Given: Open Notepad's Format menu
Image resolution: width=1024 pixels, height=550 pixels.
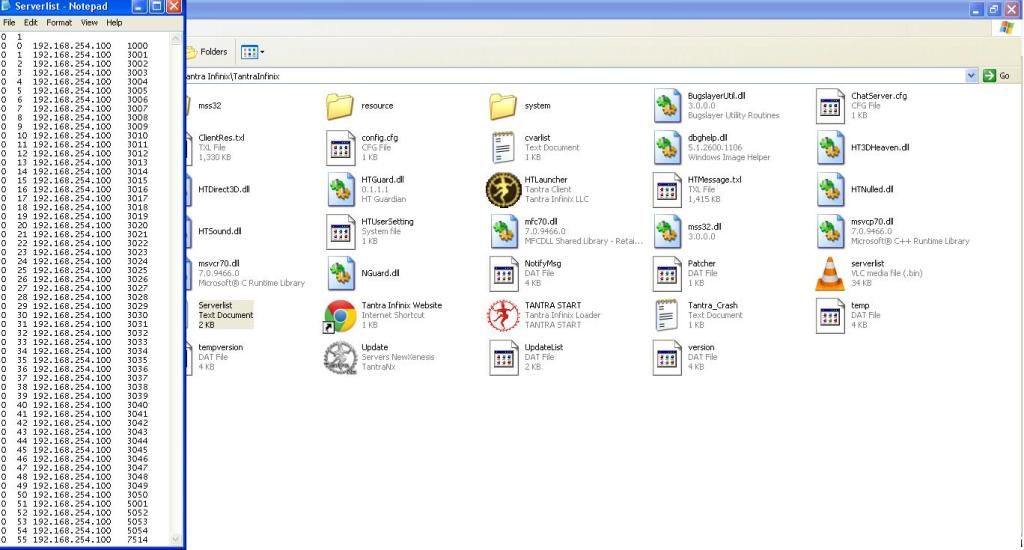Looking at the screenshot, I should [x=59, y=22].
